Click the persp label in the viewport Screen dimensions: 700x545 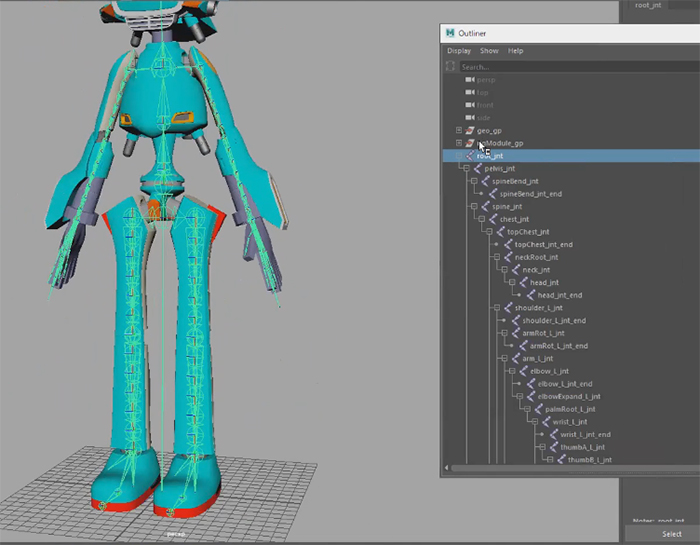coord(175,534)
